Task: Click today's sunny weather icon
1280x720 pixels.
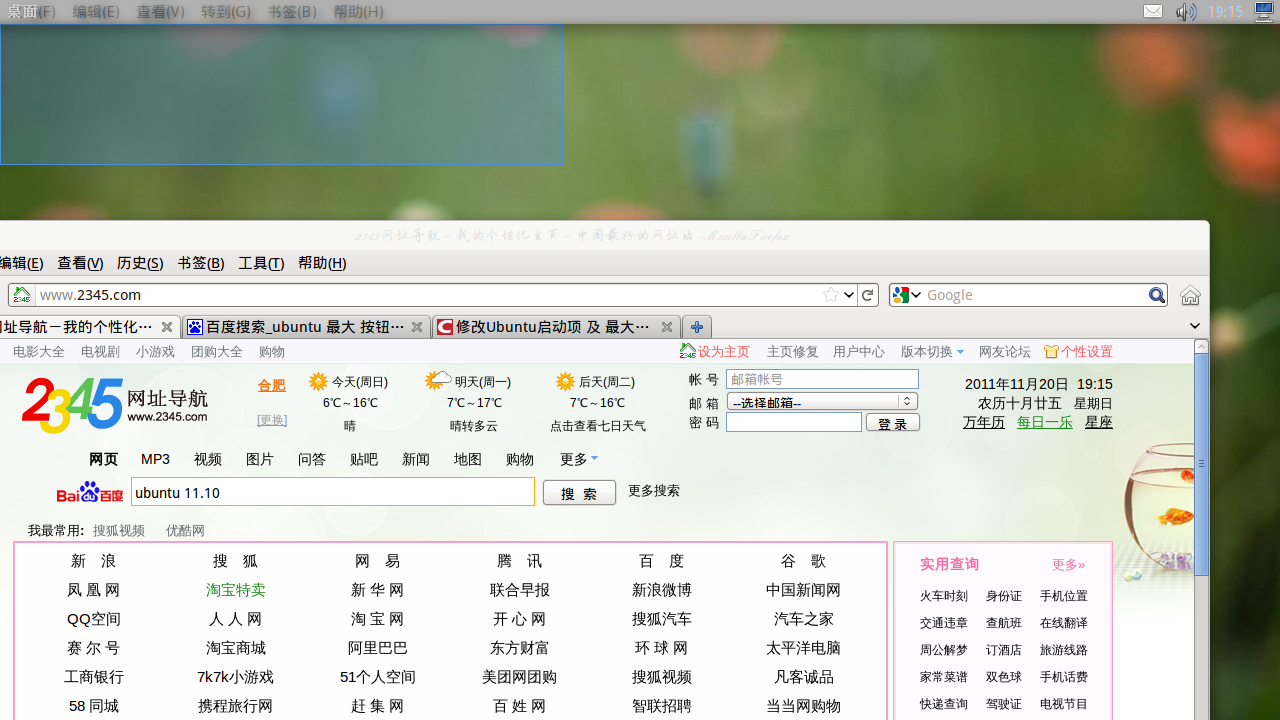Action: [x=318, y=381]
